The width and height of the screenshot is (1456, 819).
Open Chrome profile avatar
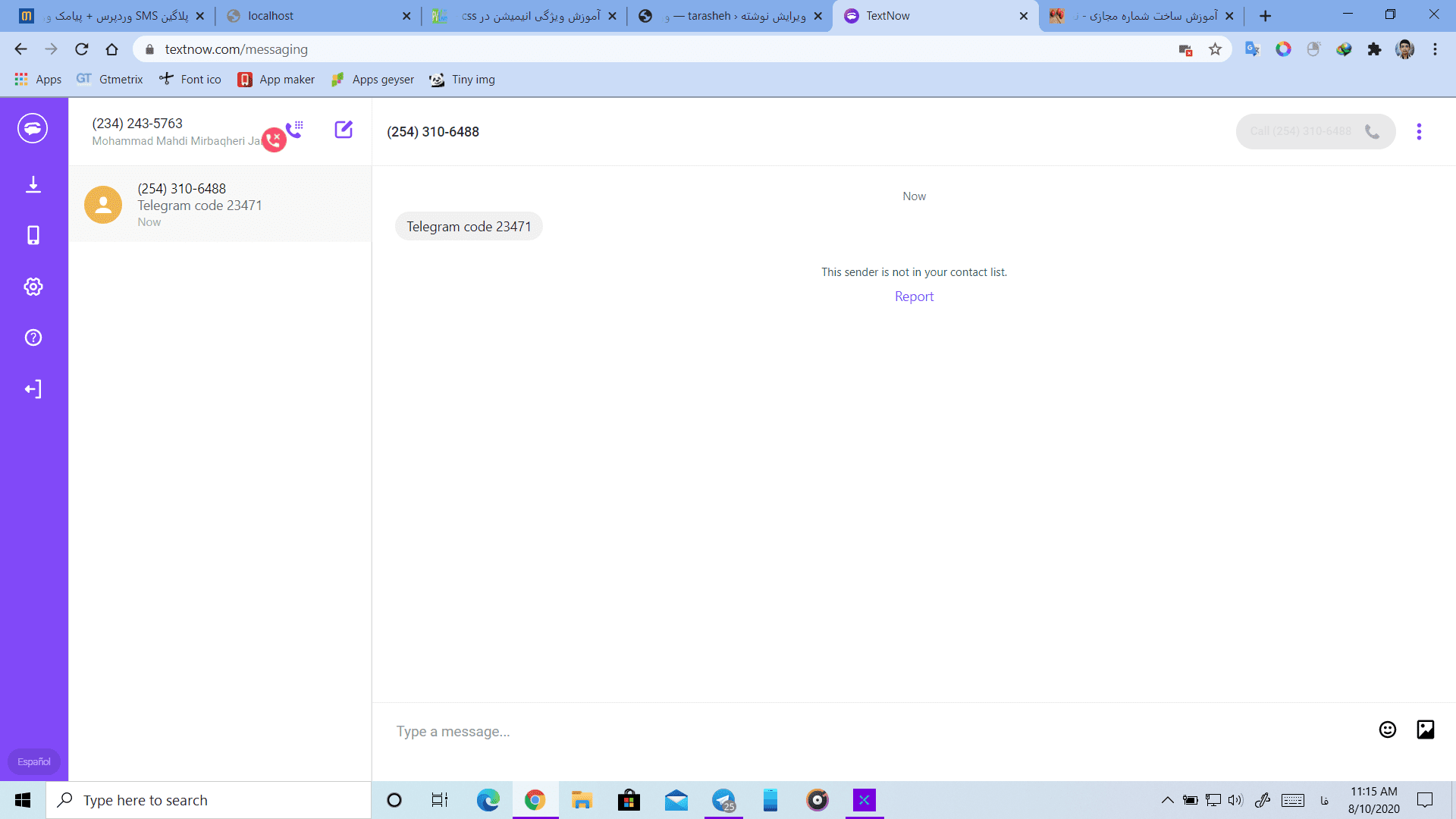point(1404,49)
